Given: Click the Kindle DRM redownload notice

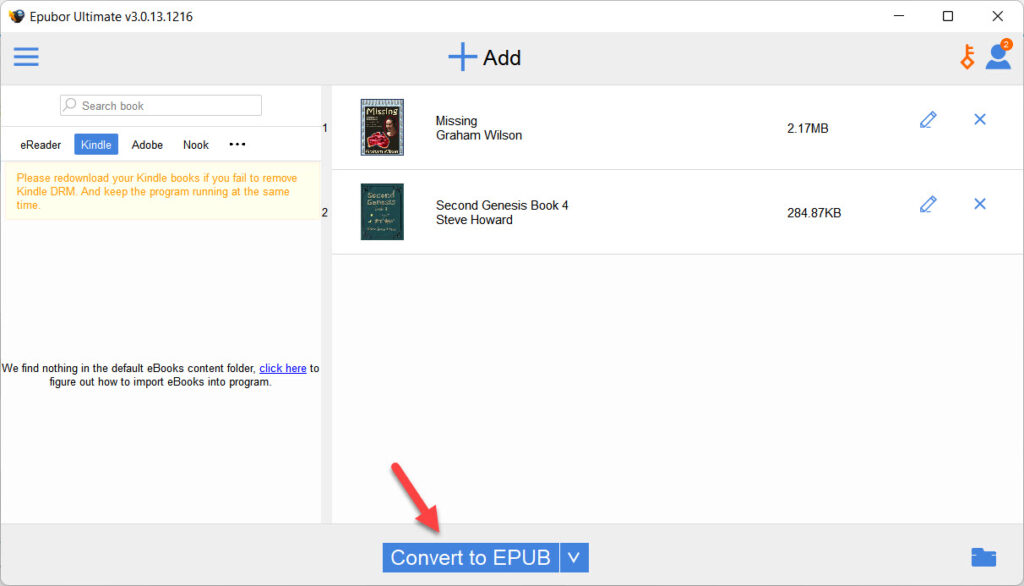Looking at the screenshot, I should (x=162, y=191).
